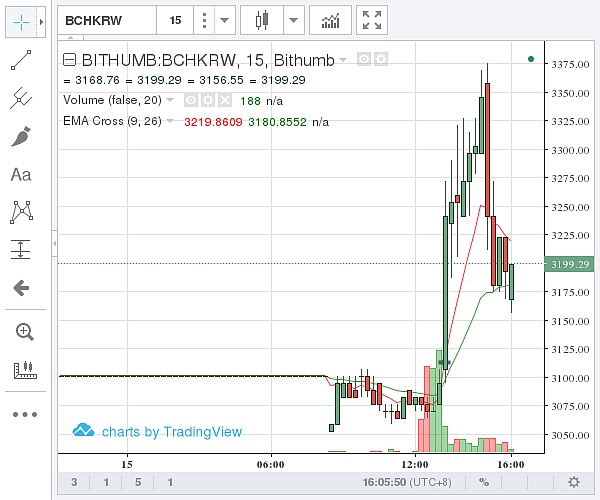Viewport: 600px width, 500px height.
Task: Click the green market status dot
Action: click(531, 59)
